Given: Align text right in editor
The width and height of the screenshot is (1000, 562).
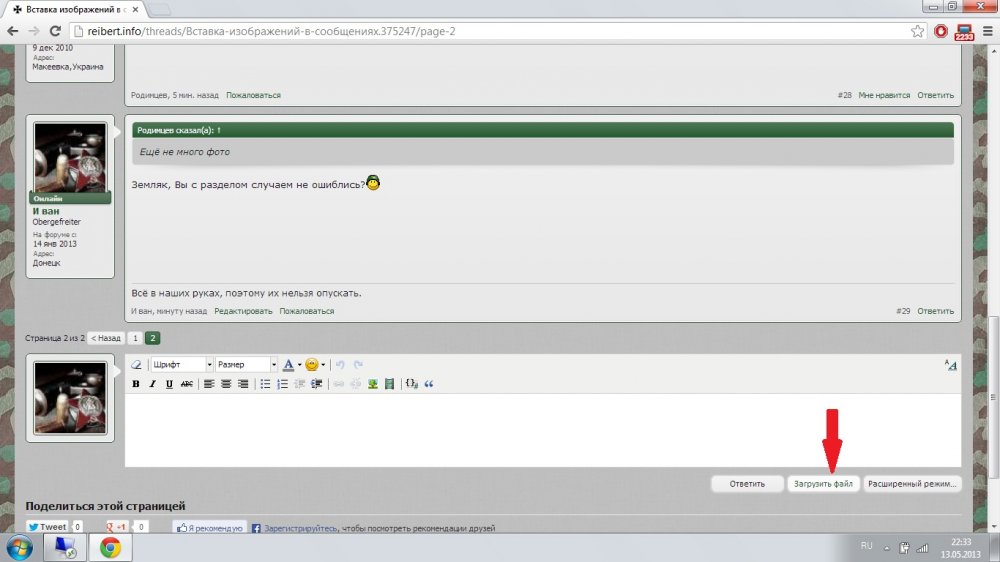Looking at the screenshot, I should [243, 383].
